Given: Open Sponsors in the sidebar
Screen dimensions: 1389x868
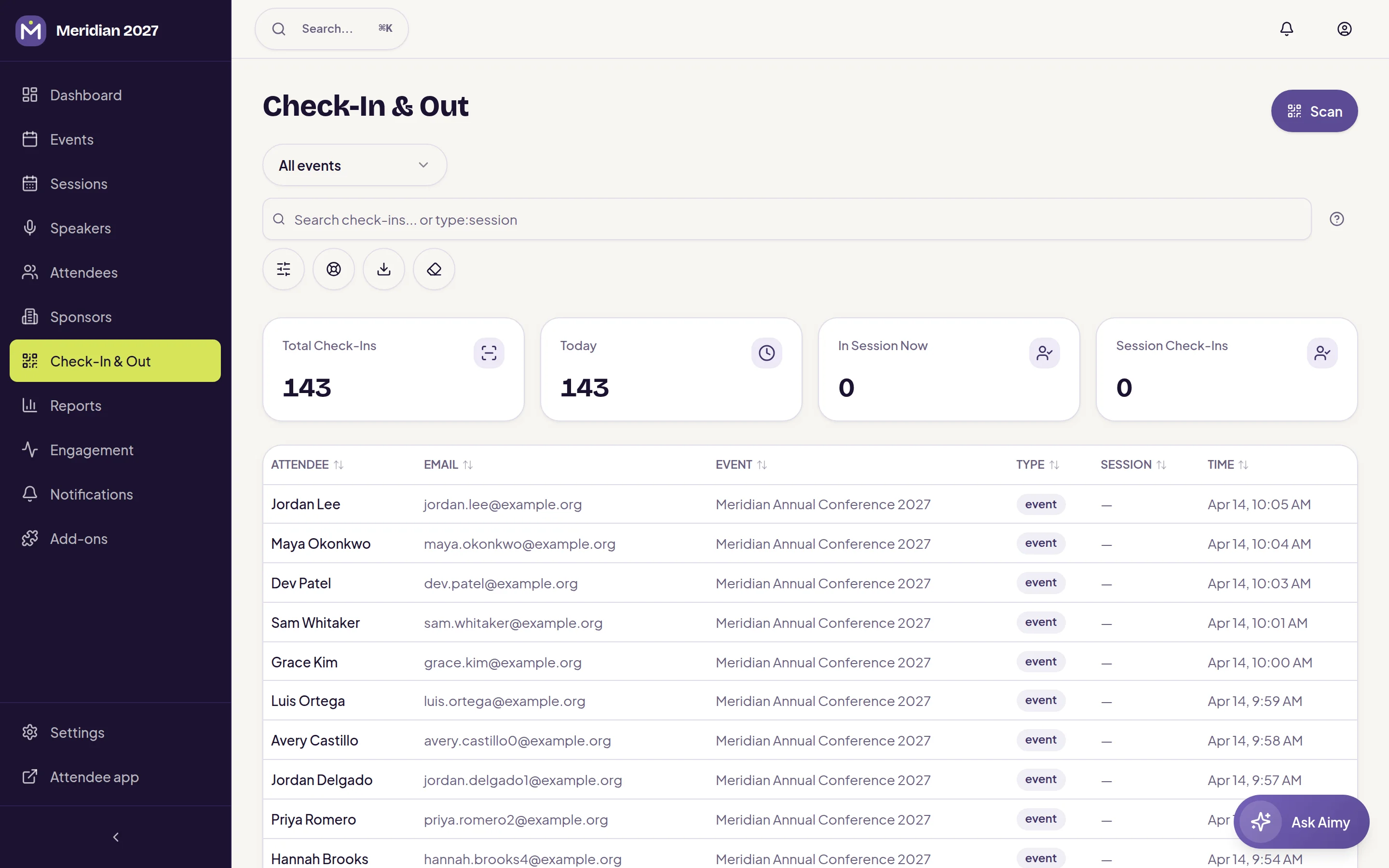Looking at the screenshot, I should pyautogui.click(x=115, y=317).
